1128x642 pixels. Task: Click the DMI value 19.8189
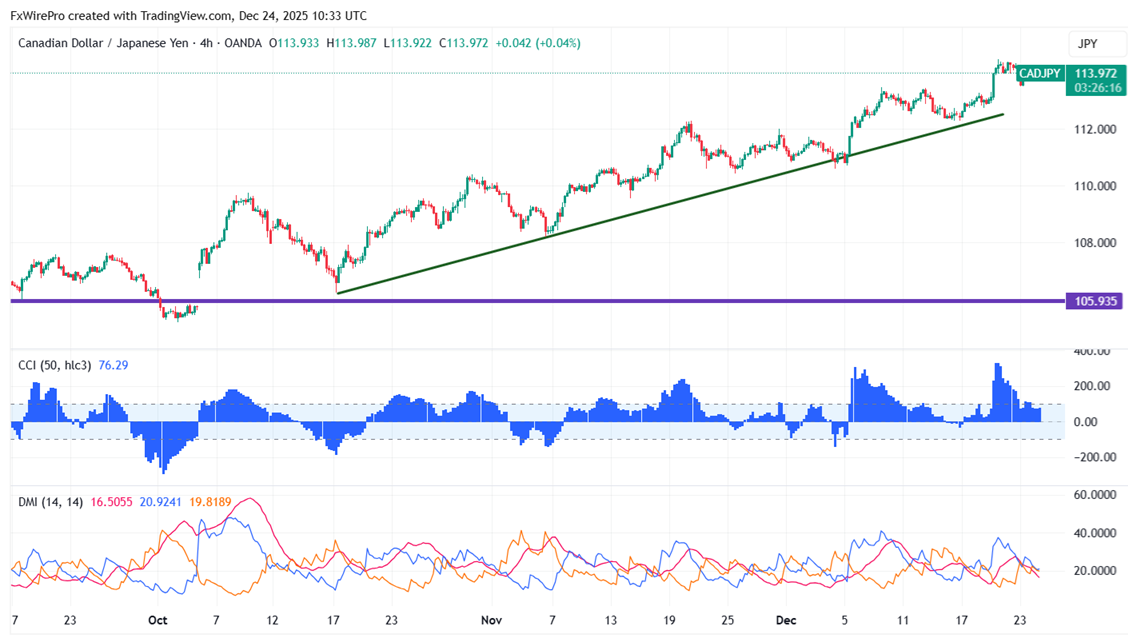click(210, 502)
